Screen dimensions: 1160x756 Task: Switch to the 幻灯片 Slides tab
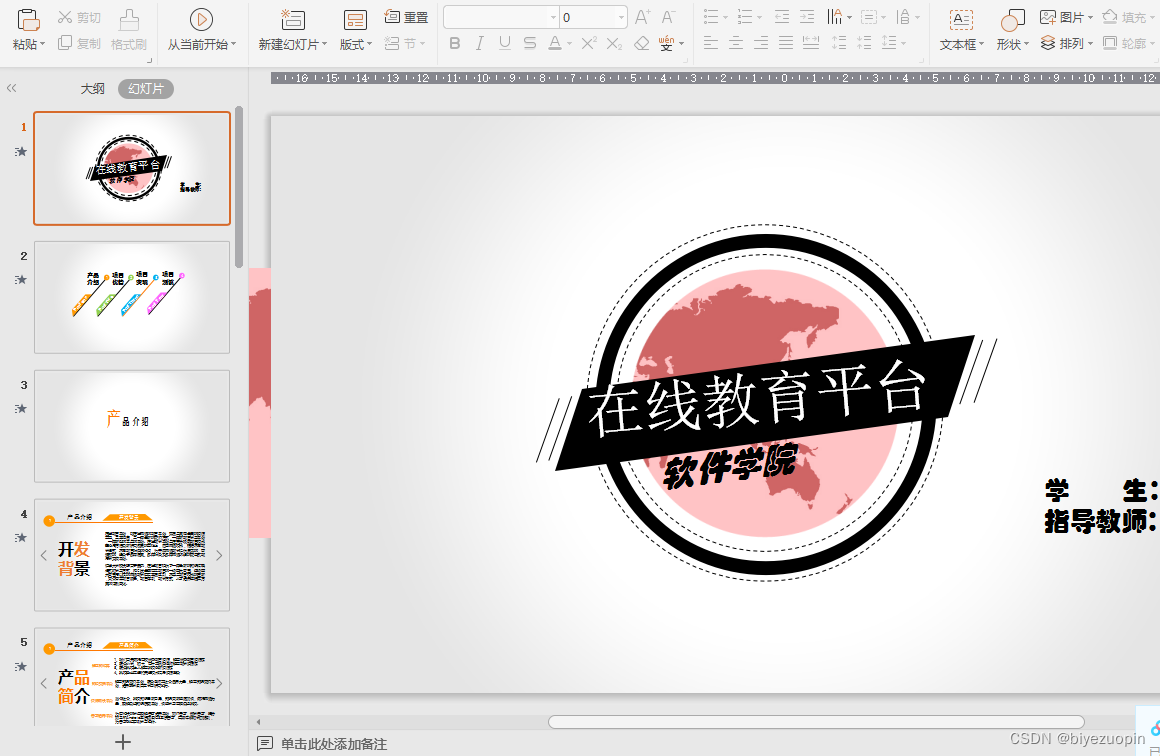pyautogui.click(x=145, y=88)
